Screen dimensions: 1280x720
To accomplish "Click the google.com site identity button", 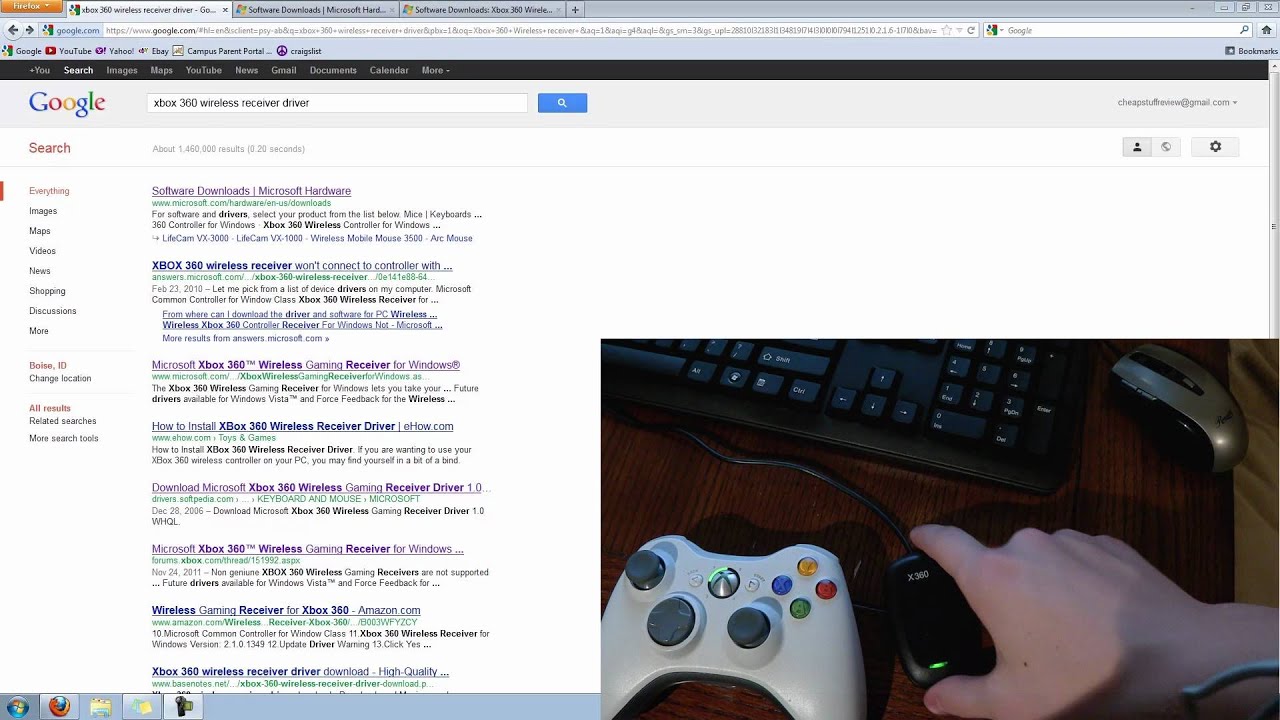I will coord(71,30).
